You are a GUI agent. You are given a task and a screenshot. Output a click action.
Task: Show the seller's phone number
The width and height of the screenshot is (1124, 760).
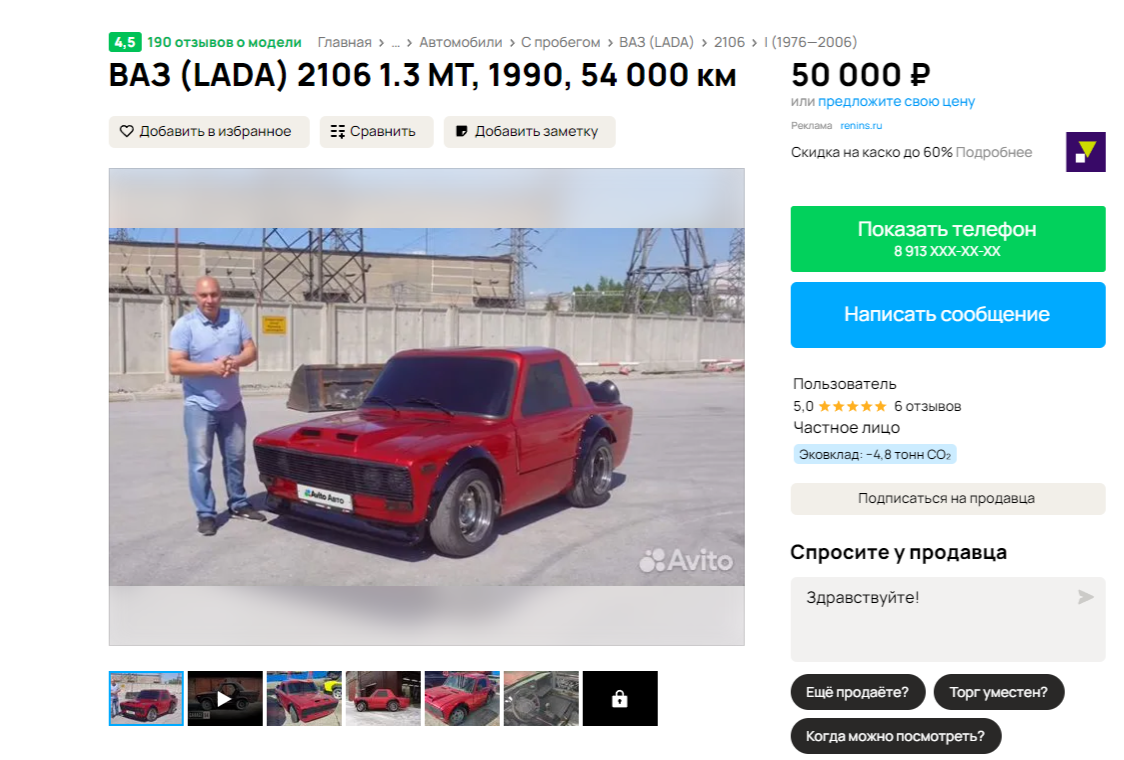948,239
